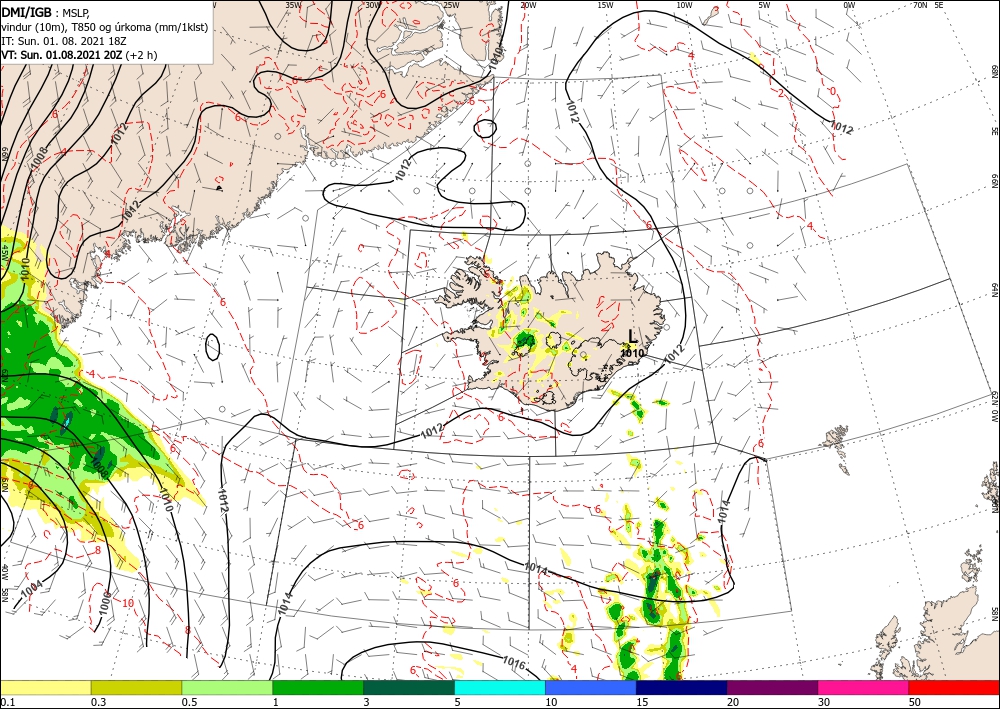Image resolution: width=1000 pixels, height=709 pixels.
Task: Click the 'L' low-pressure marker over Iceland
Action: coord(632,336)
